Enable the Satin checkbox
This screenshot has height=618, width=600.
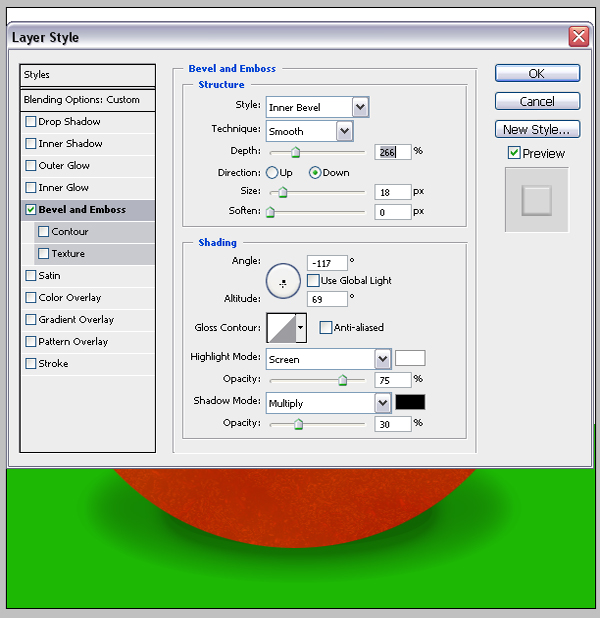[x=31, y=275]
